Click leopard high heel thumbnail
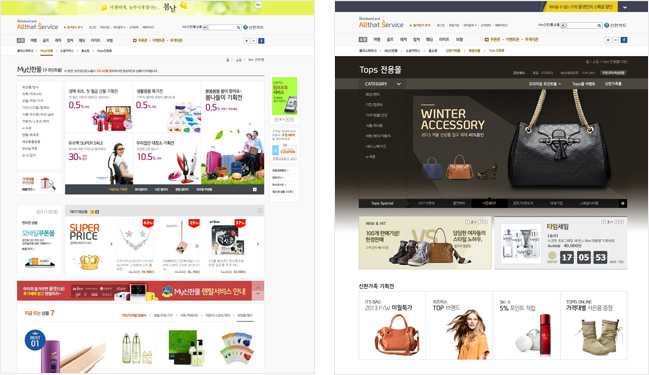 [x=487, y=172]
